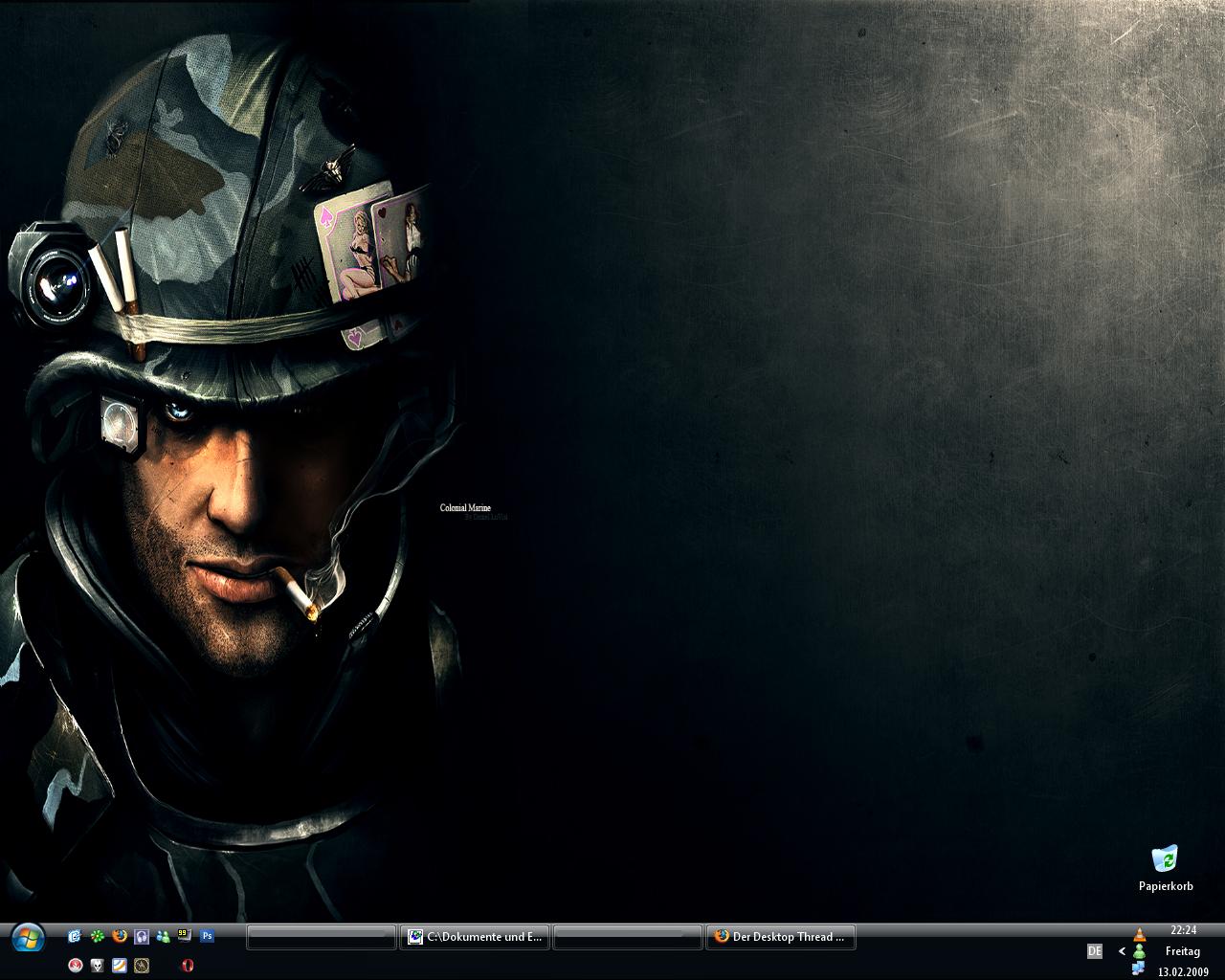Click the monitor icon showing 99

(185, 936)
